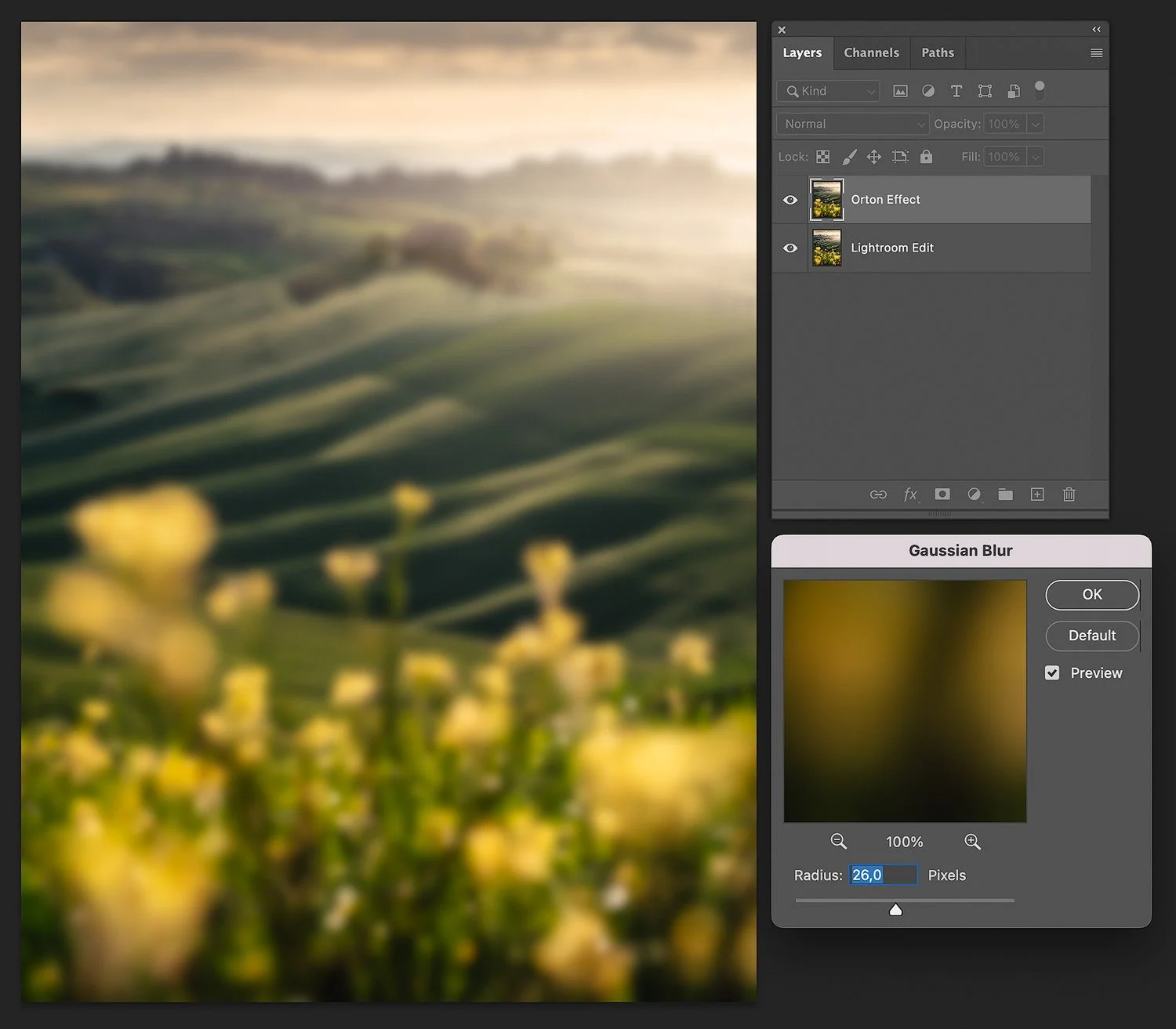Hide the Lightroom Edit layer
Screen dimensions: 1176x1029
(789, 248)
